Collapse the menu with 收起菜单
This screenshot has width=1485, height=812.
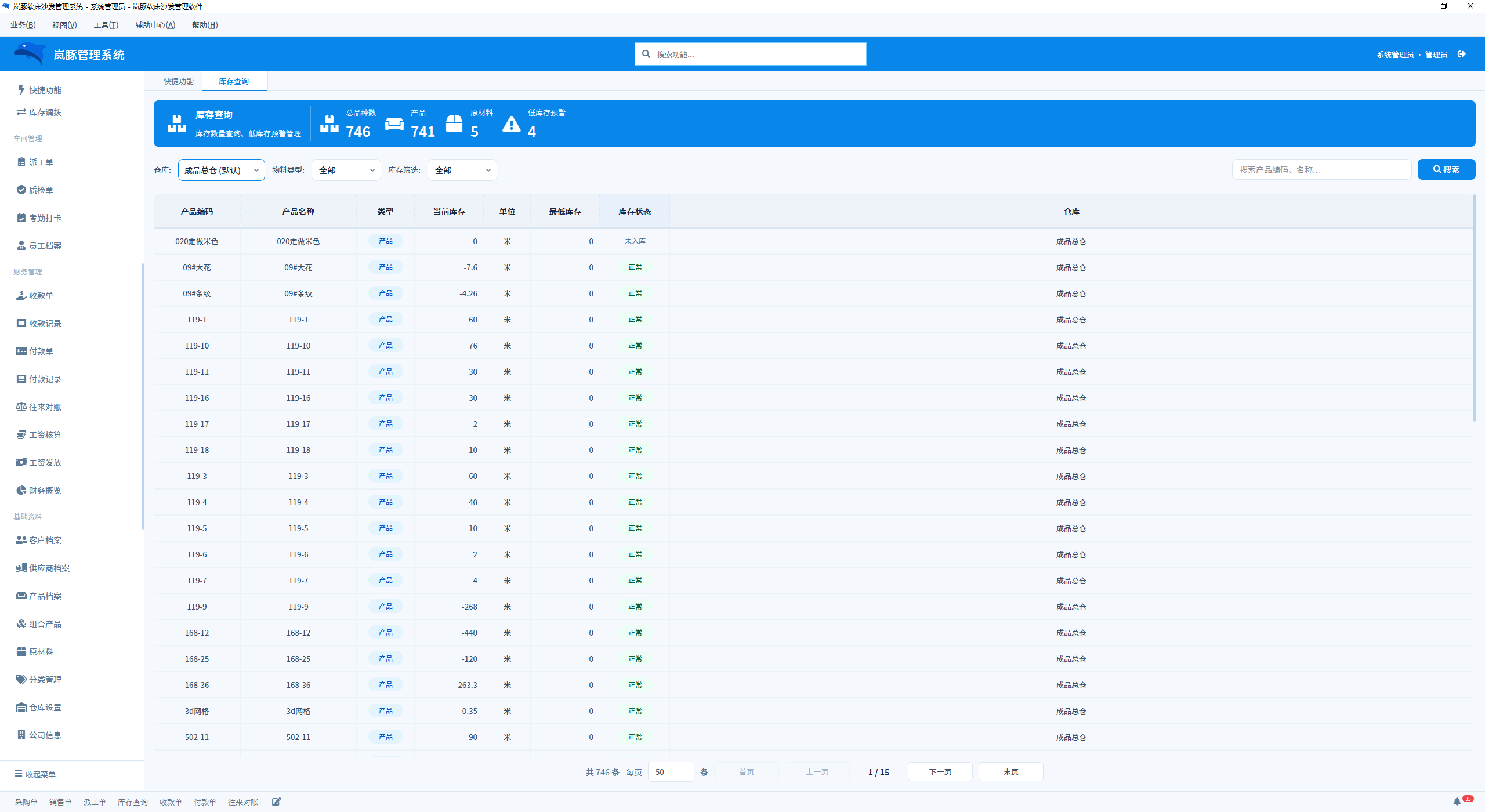click(35, 774)
